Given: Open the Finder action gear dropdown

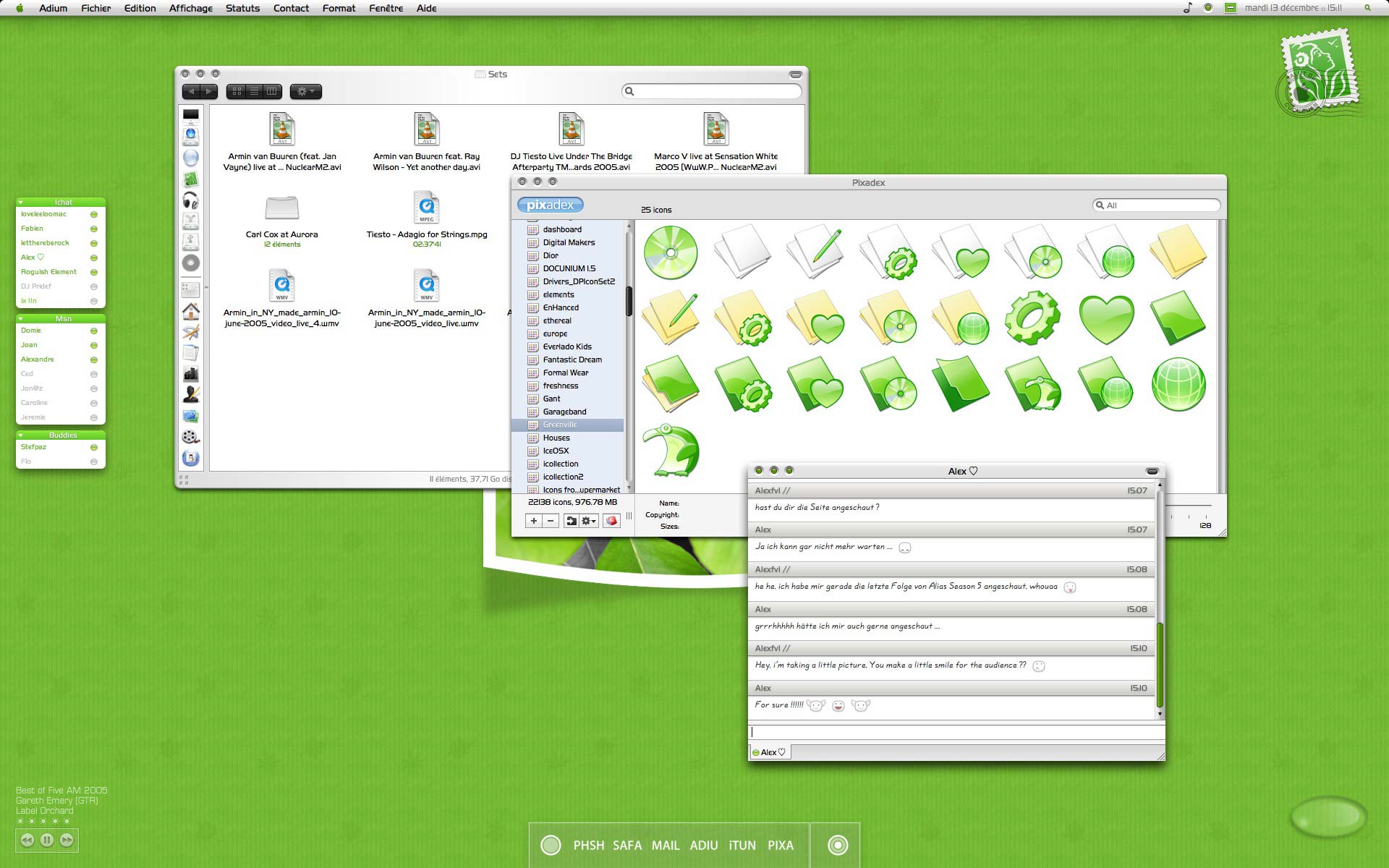Looking at the screenshot, I should 306,91.
